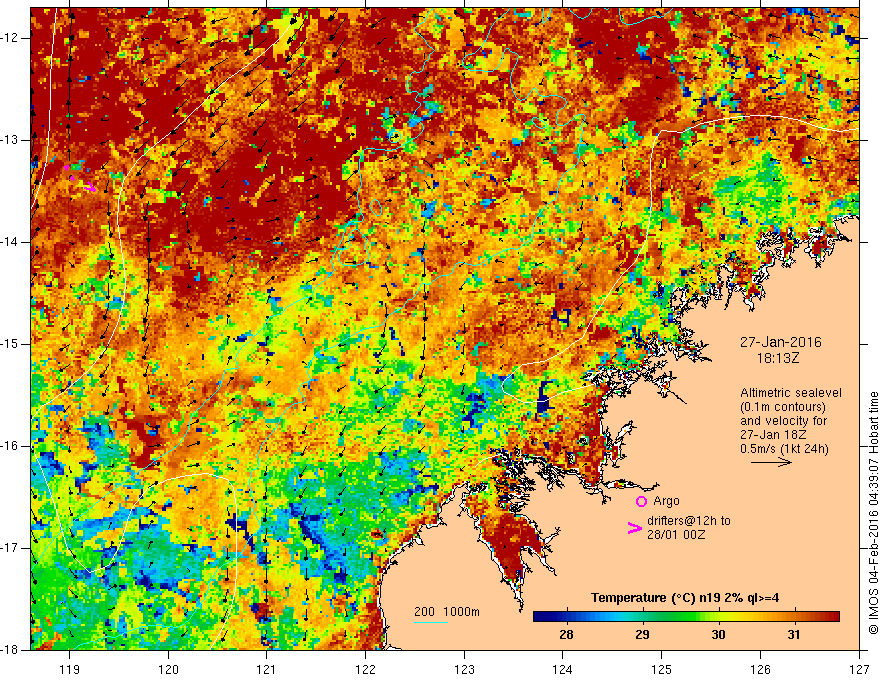Click the '27-Jan 18Z' text
Screen dimensions: 880x680
pyautogui.click(x=772, y=435)
